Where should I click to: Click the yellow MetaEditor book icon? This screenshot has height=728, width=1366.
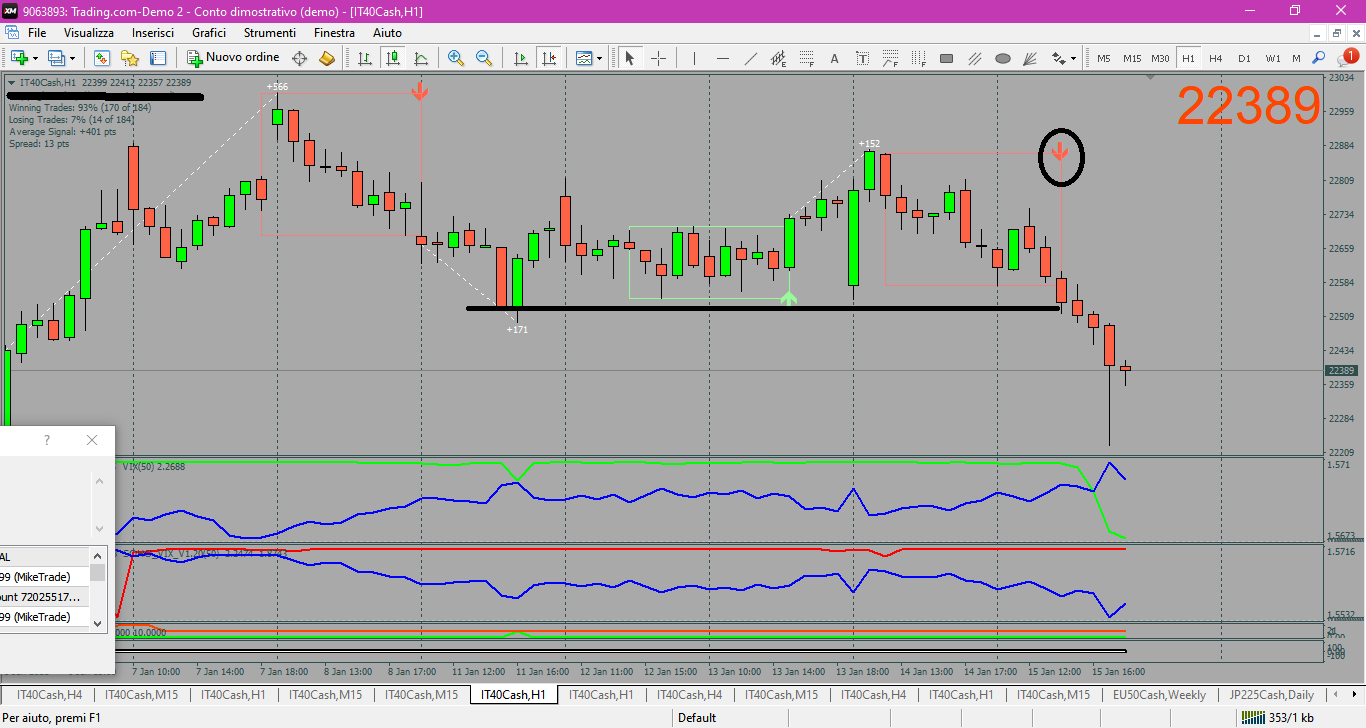pos(327,58)
